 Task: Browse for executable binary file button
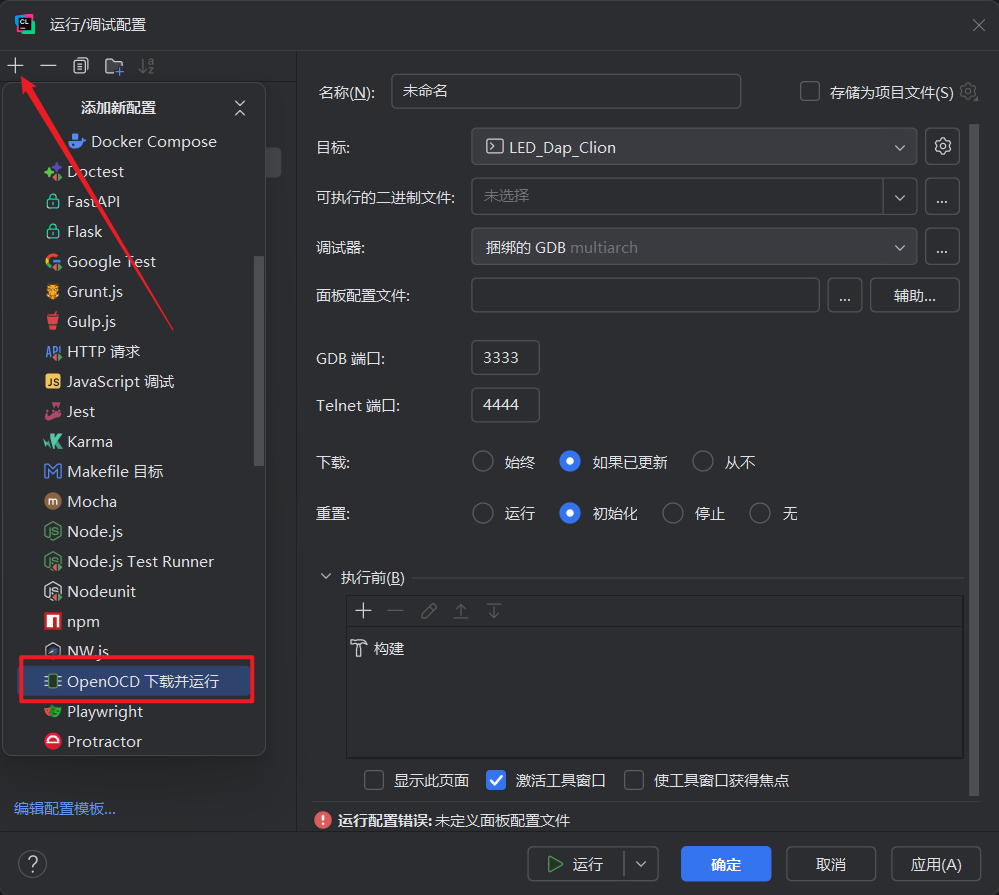(x=942, y=197)
